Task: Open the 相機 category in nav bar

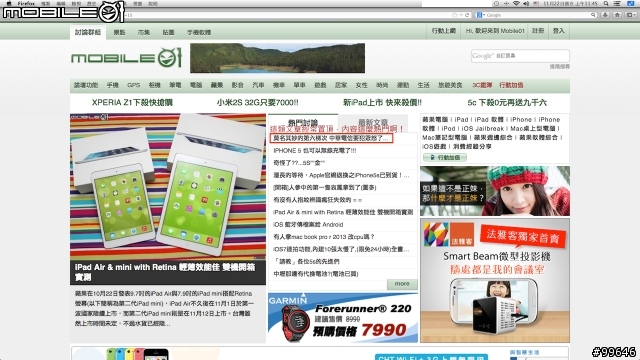Action: tap(154, 85)
